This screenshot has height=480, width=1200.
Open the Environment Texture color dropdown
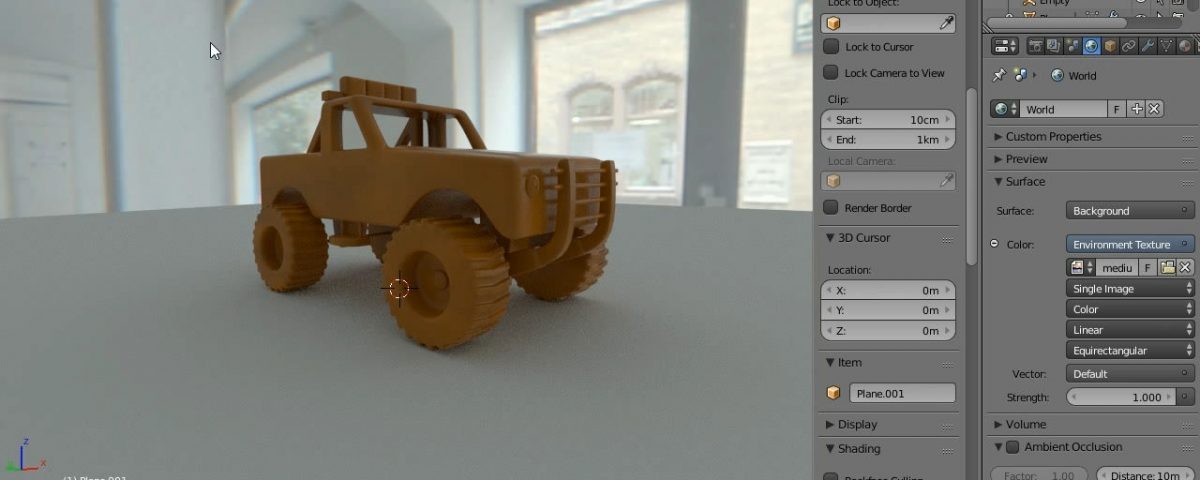pos(1130,244)
